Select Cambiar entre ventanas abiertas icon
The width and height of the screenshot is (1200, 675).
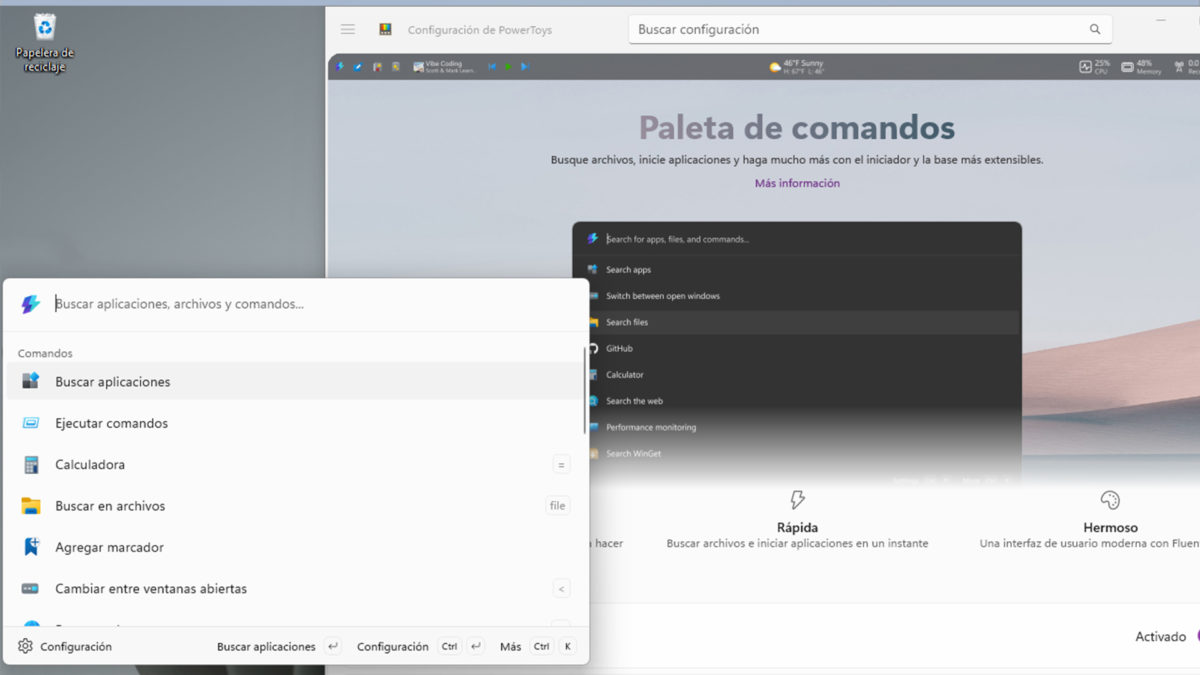pos(31,589)
